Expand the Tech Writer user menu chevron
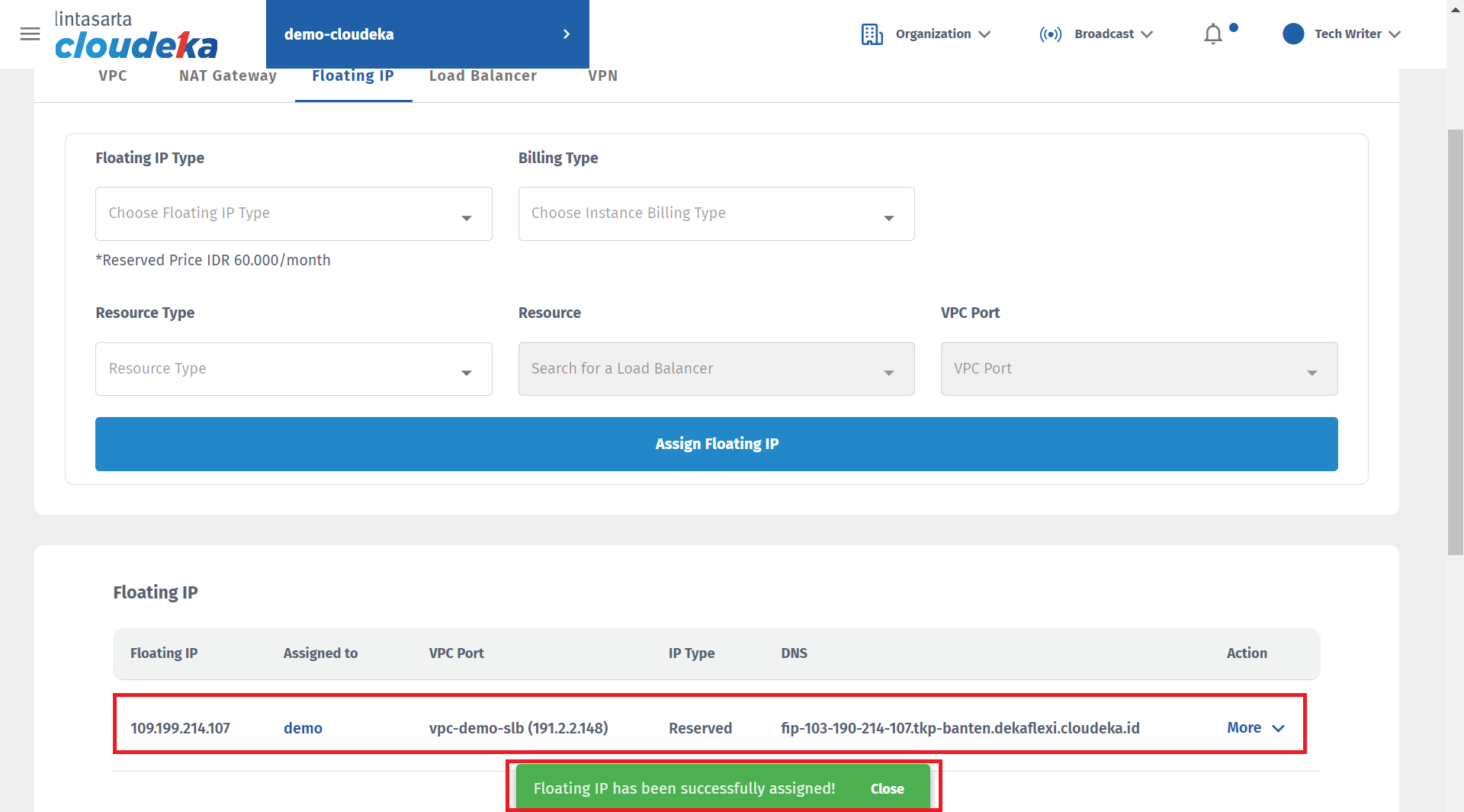 [x=1395, y=34]
